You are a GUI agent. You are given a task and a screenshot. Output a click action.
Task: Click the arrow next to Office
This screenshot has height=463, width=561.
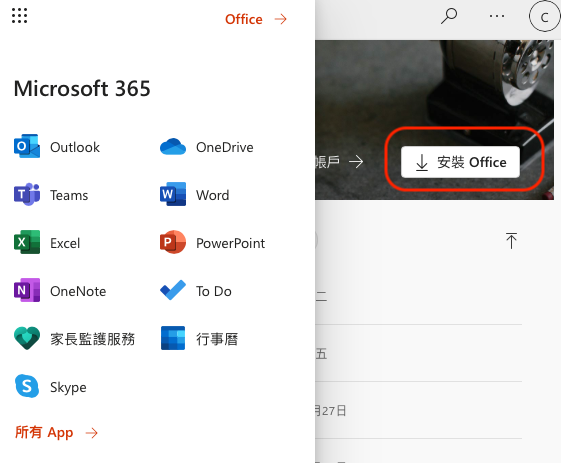coord(281,19)
